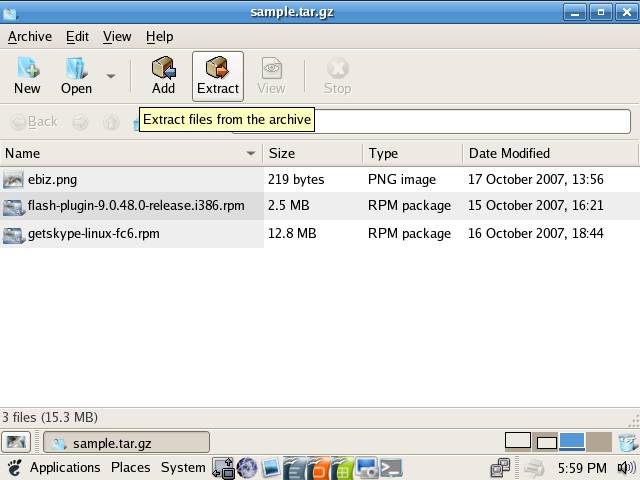
Task: Click the volume speaker icon in the panel
Action: (626, 467)
